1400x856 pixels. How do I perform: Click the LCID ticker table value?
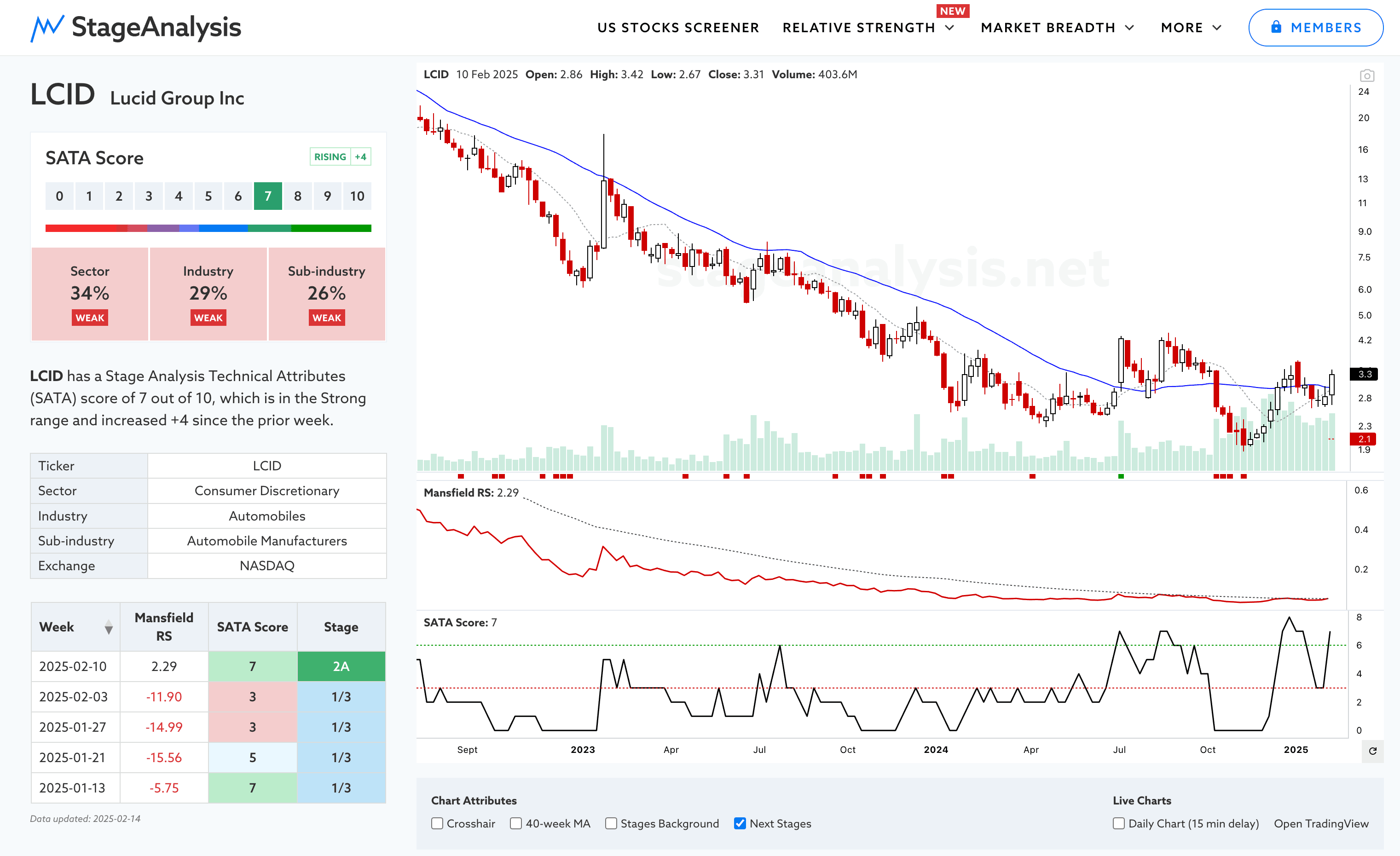[x=267, y=466]
